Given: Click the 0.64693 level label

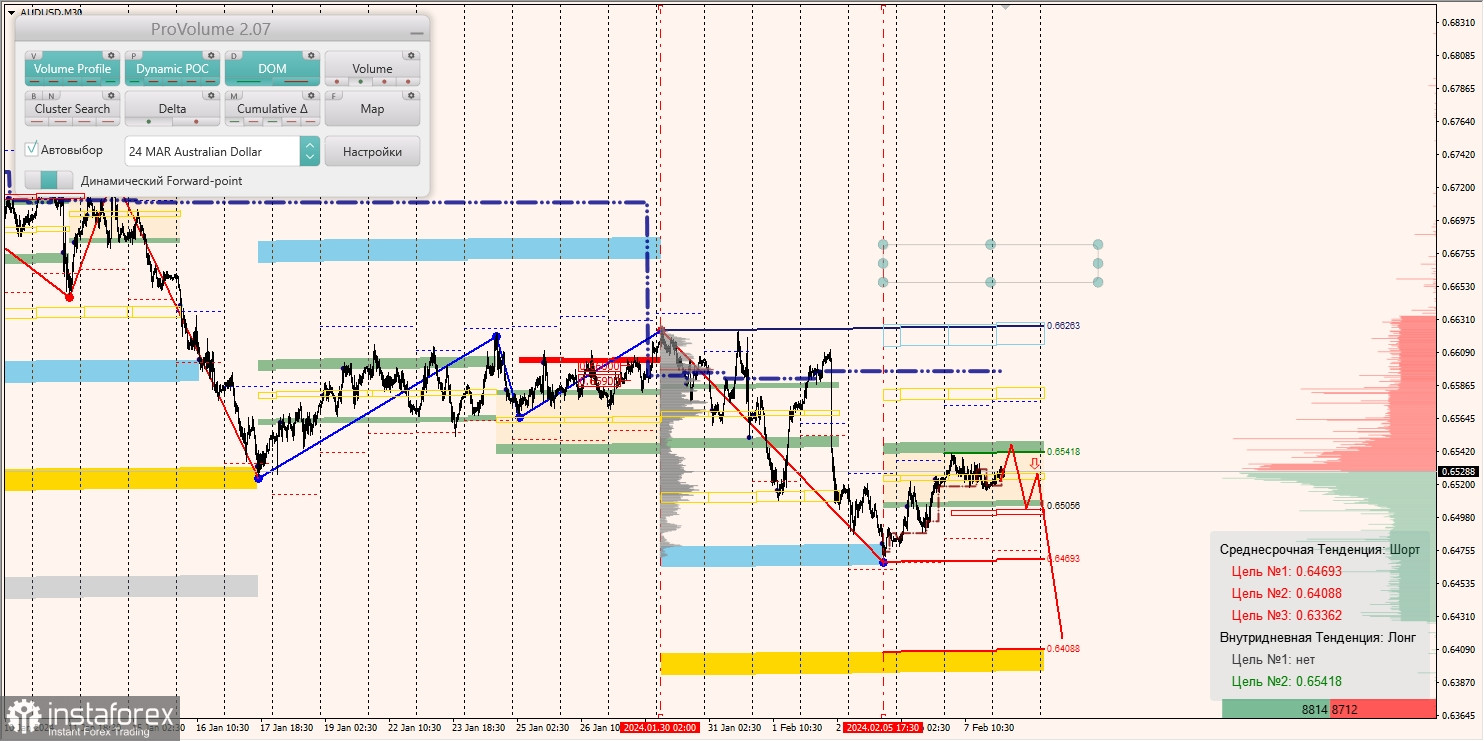Looking at the screenshot, I should [1063, 559].
